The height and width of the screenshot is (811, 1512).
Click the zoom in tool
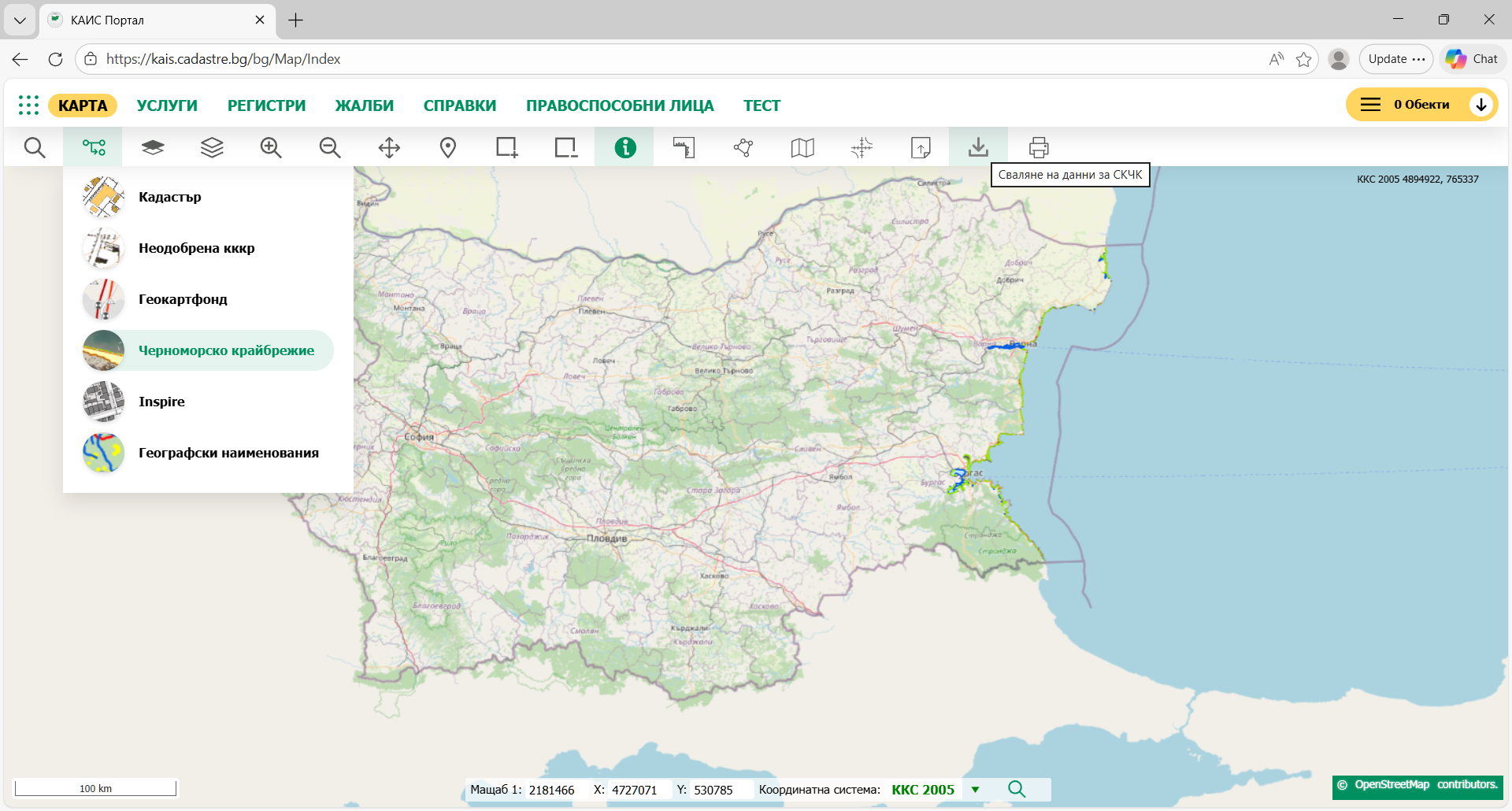pyautogui.click(x=270, y=147)
